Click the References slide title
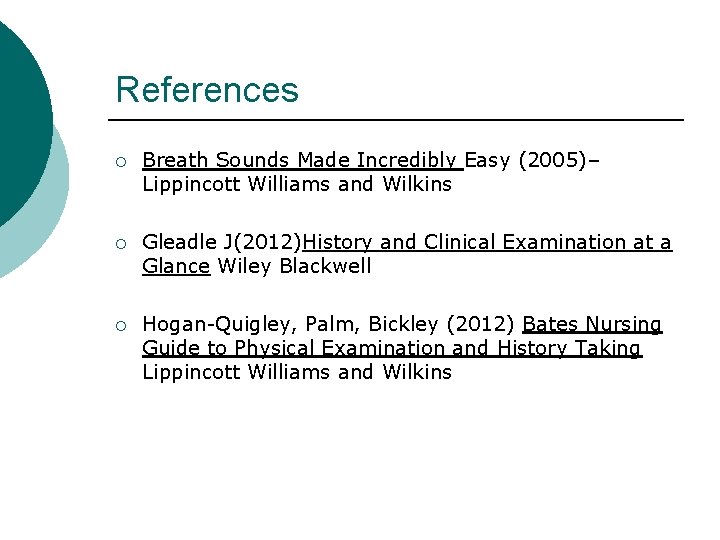 207,90
